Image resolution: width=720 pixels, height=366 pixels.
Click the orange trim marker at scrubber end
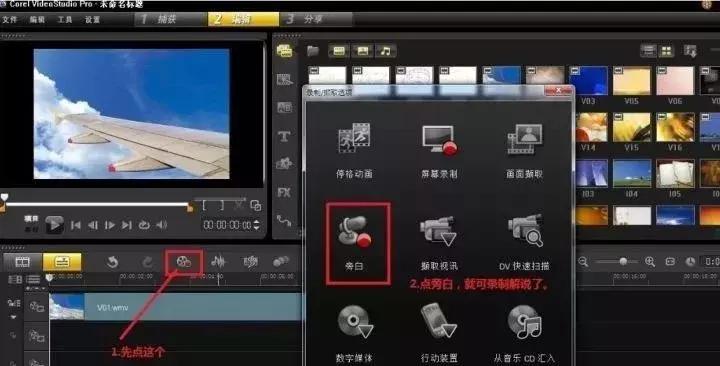click(x=190, y=208)
